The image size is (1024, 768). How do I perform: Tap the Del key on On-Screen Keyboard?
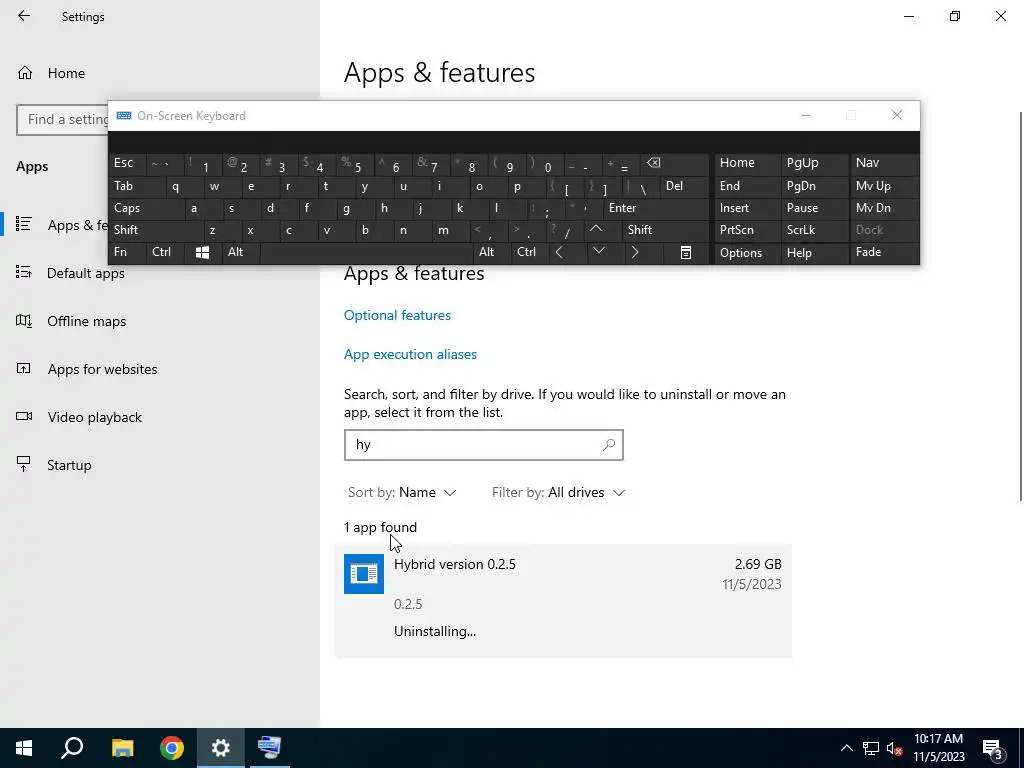tap(684, 186)
